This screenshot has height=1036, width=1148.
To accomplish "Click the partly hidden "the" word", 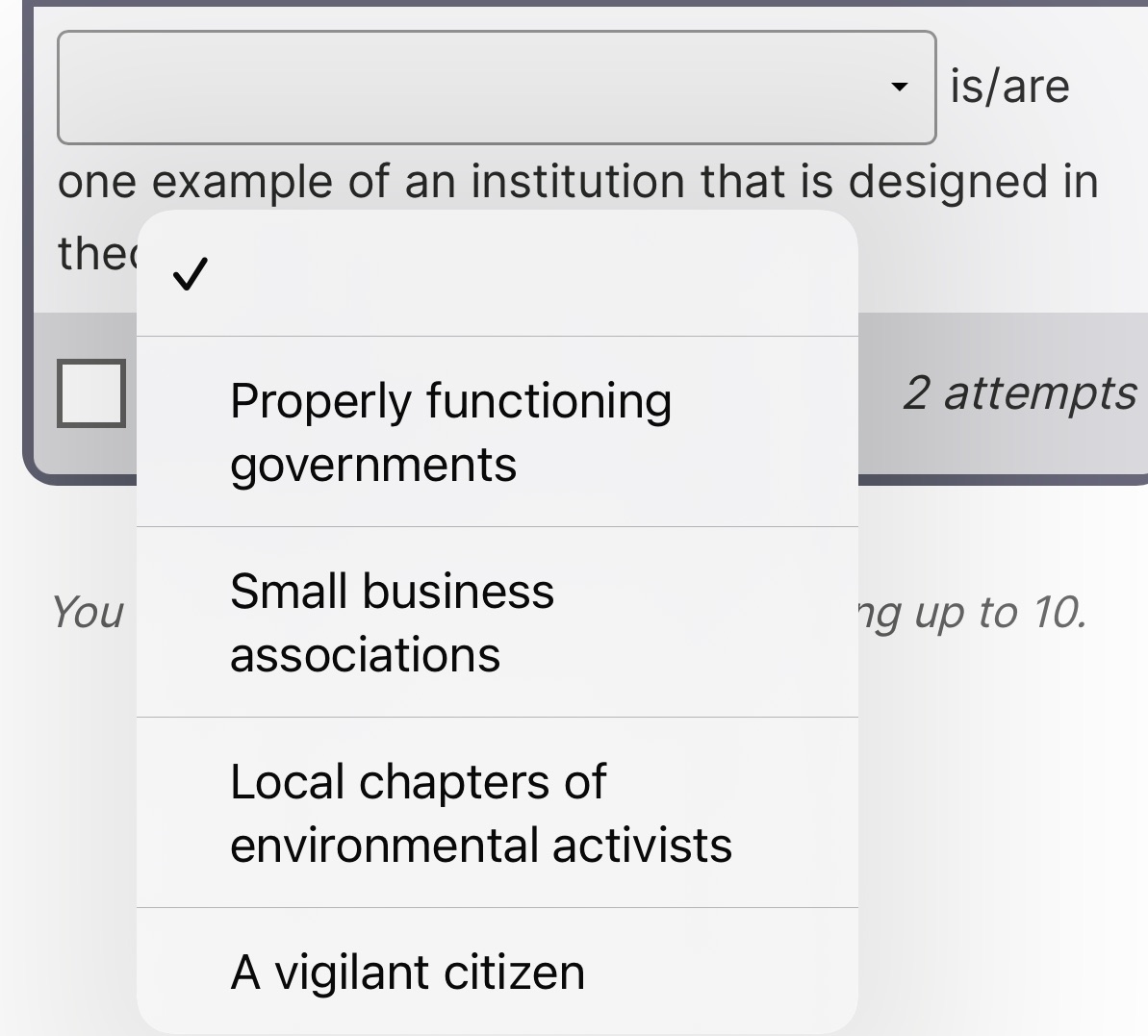I will click(x=94, y=253).
